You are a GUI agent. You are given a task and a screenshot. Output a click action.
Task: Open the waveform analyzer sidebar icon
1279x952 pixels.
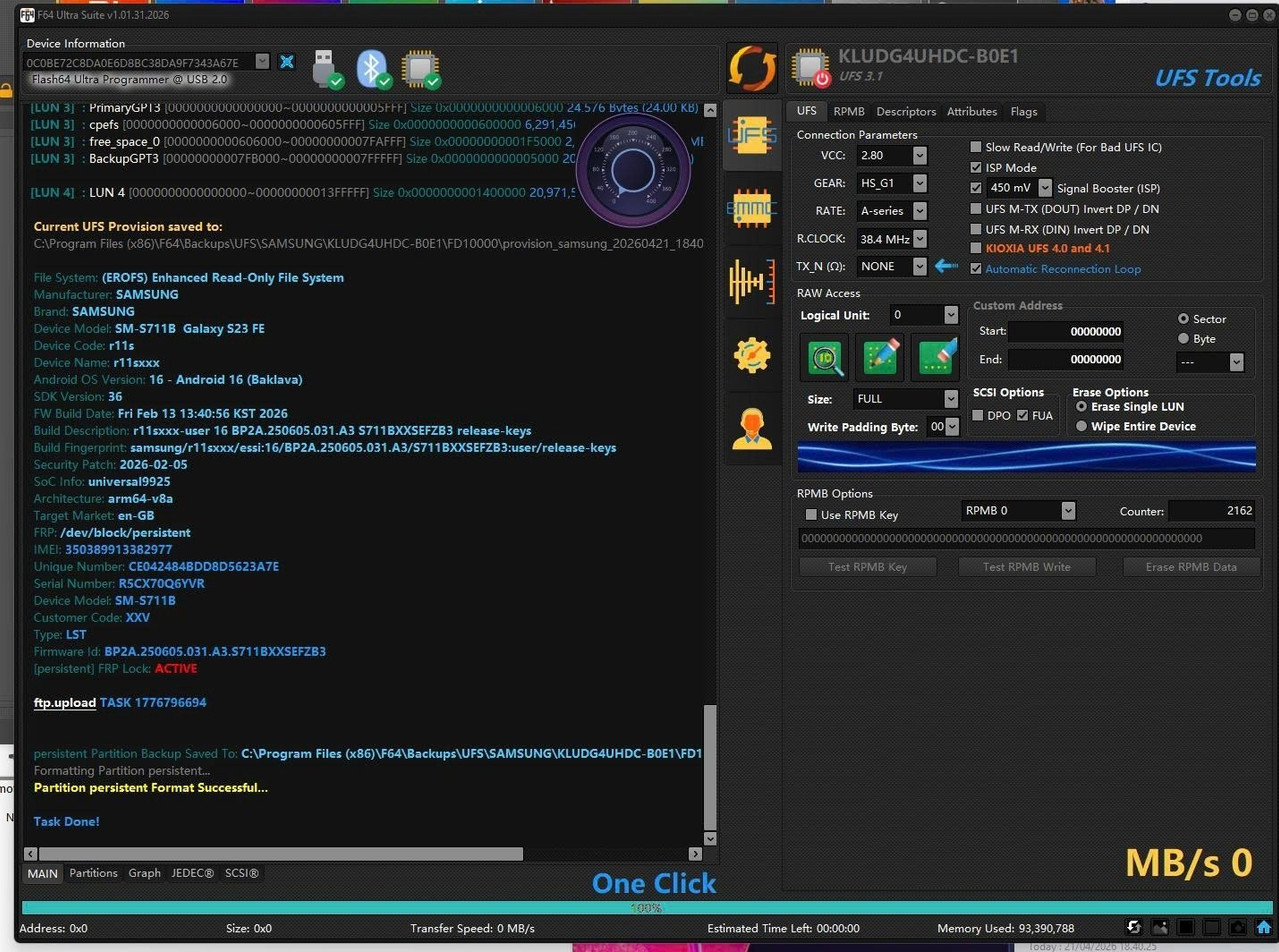tap(752, 282)
